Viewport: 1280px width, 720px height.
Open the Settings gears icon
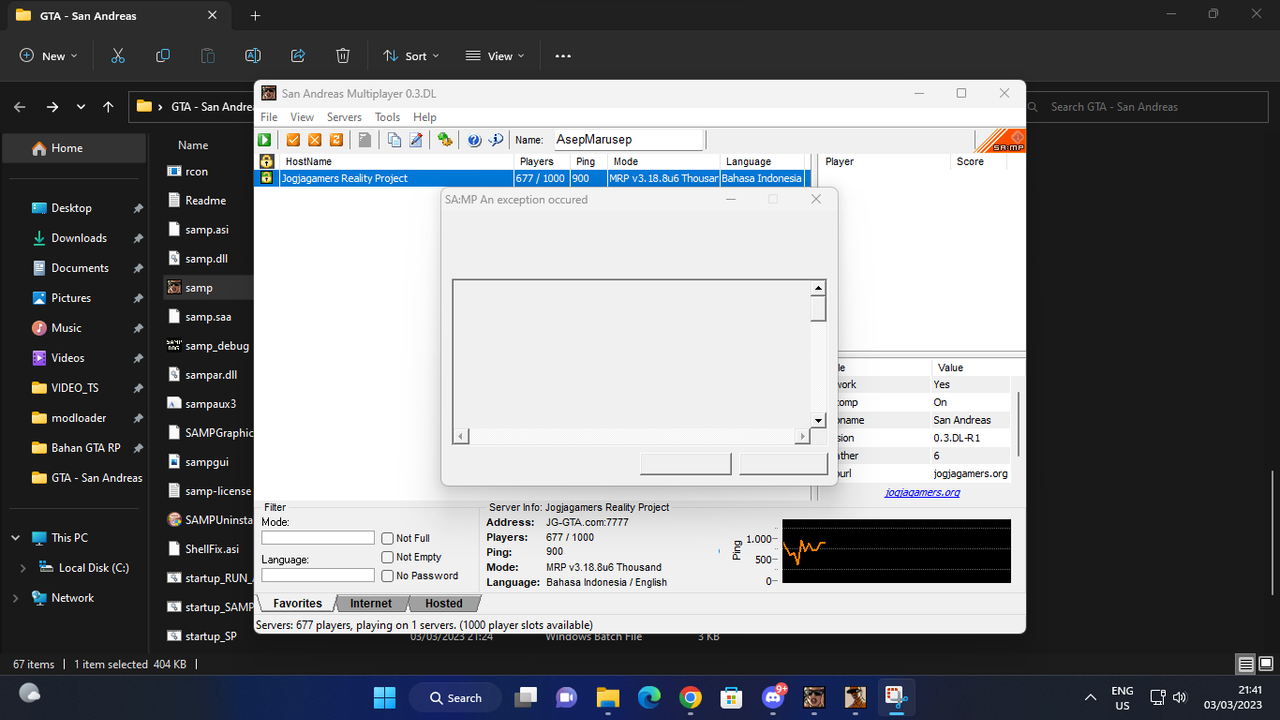445,140
